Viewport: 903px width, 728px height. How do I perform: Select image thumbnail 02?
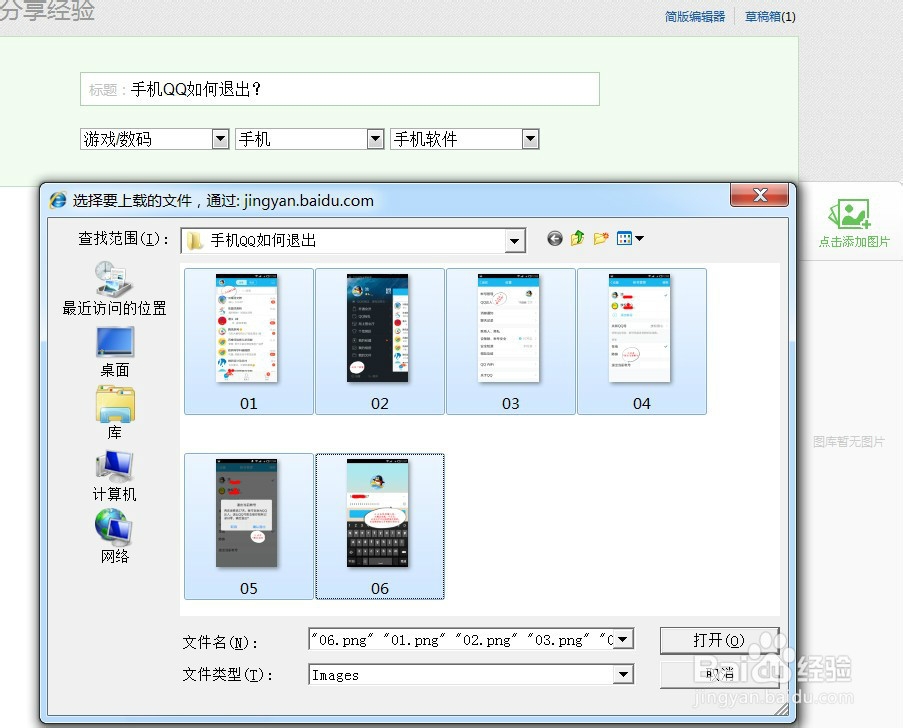coord(380,342)
